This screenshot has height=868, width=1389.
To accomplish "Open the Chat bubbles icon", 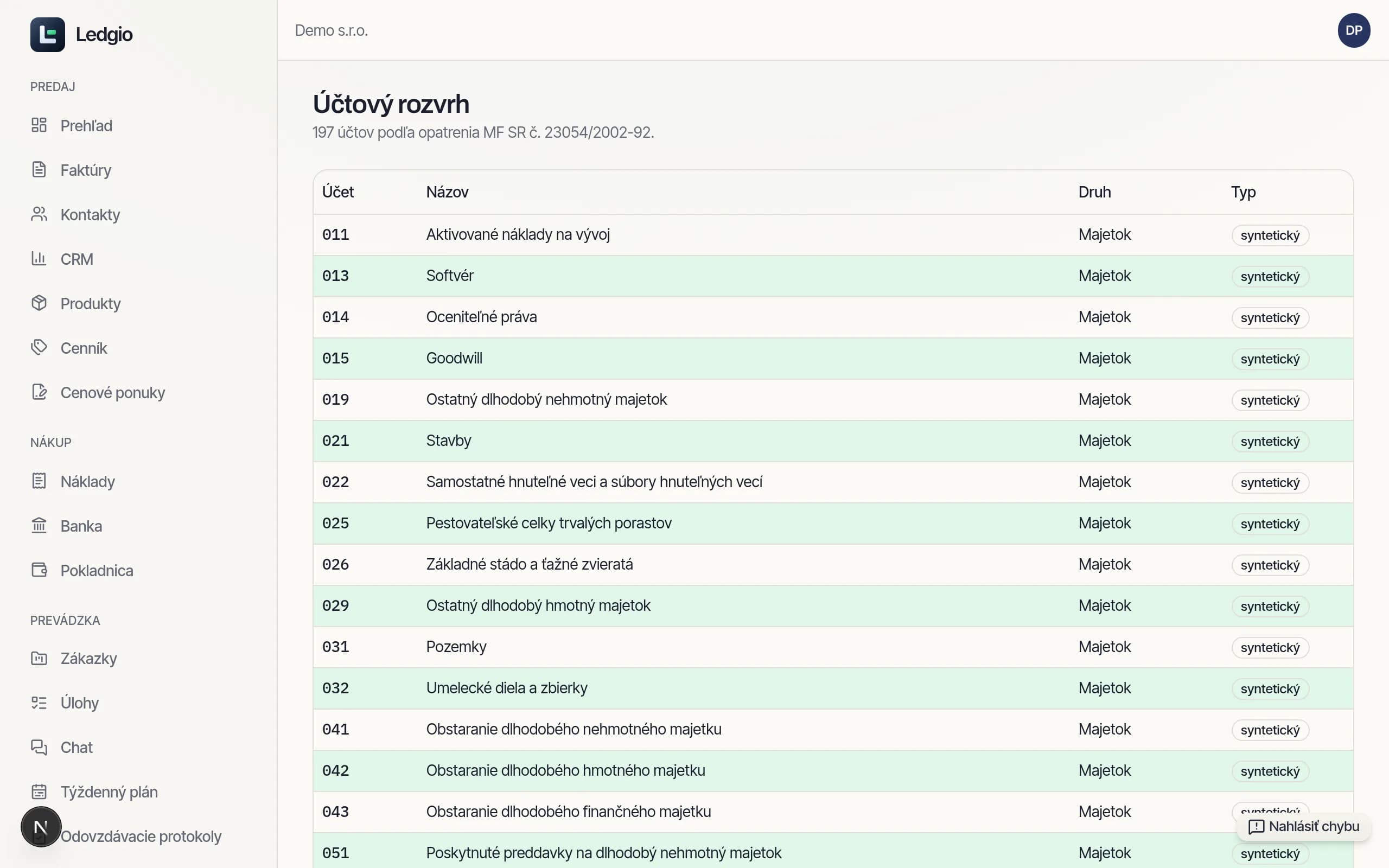I will [39, 747].
